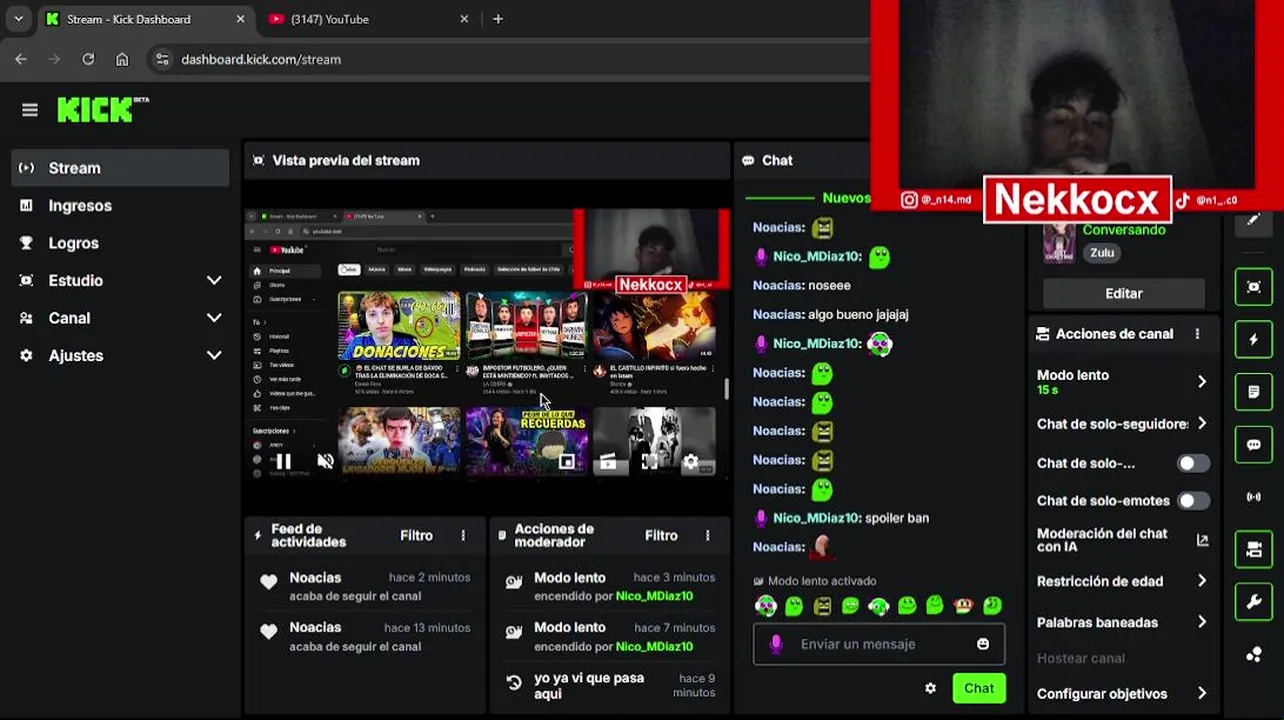Viewport: 1284px width, 720px height.
Task: Switch to the Stream - Kick Dashboard tab
Action: click(145, 19)
